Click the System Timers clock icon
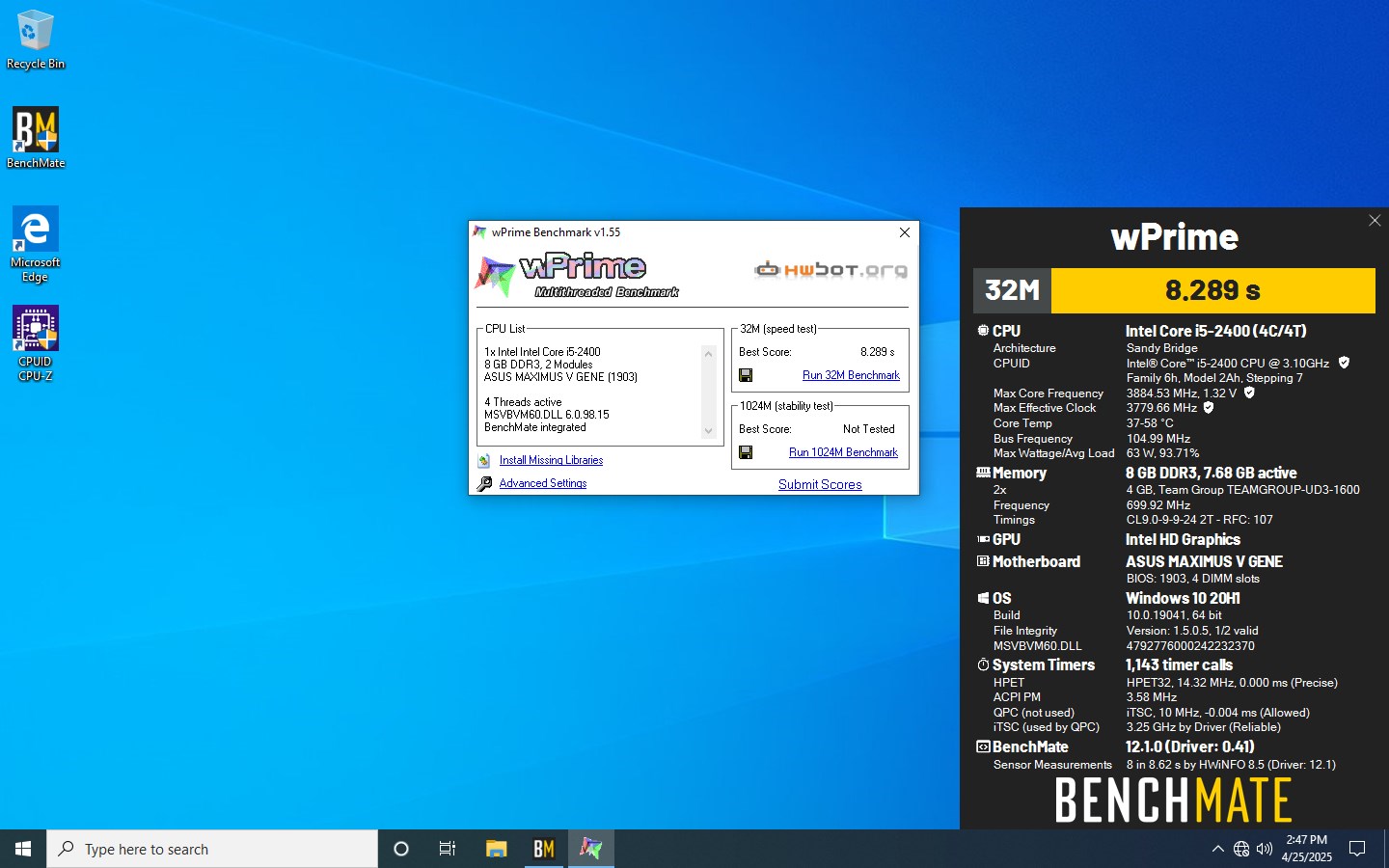1389x868 pixels. 983,665
